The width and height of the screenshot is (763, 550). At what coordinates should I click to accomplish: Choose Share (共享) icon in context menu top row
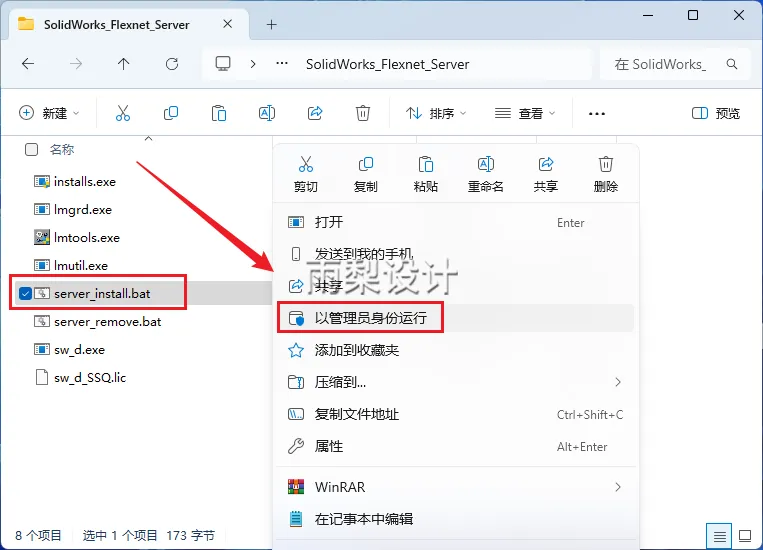tap(545, 174)
